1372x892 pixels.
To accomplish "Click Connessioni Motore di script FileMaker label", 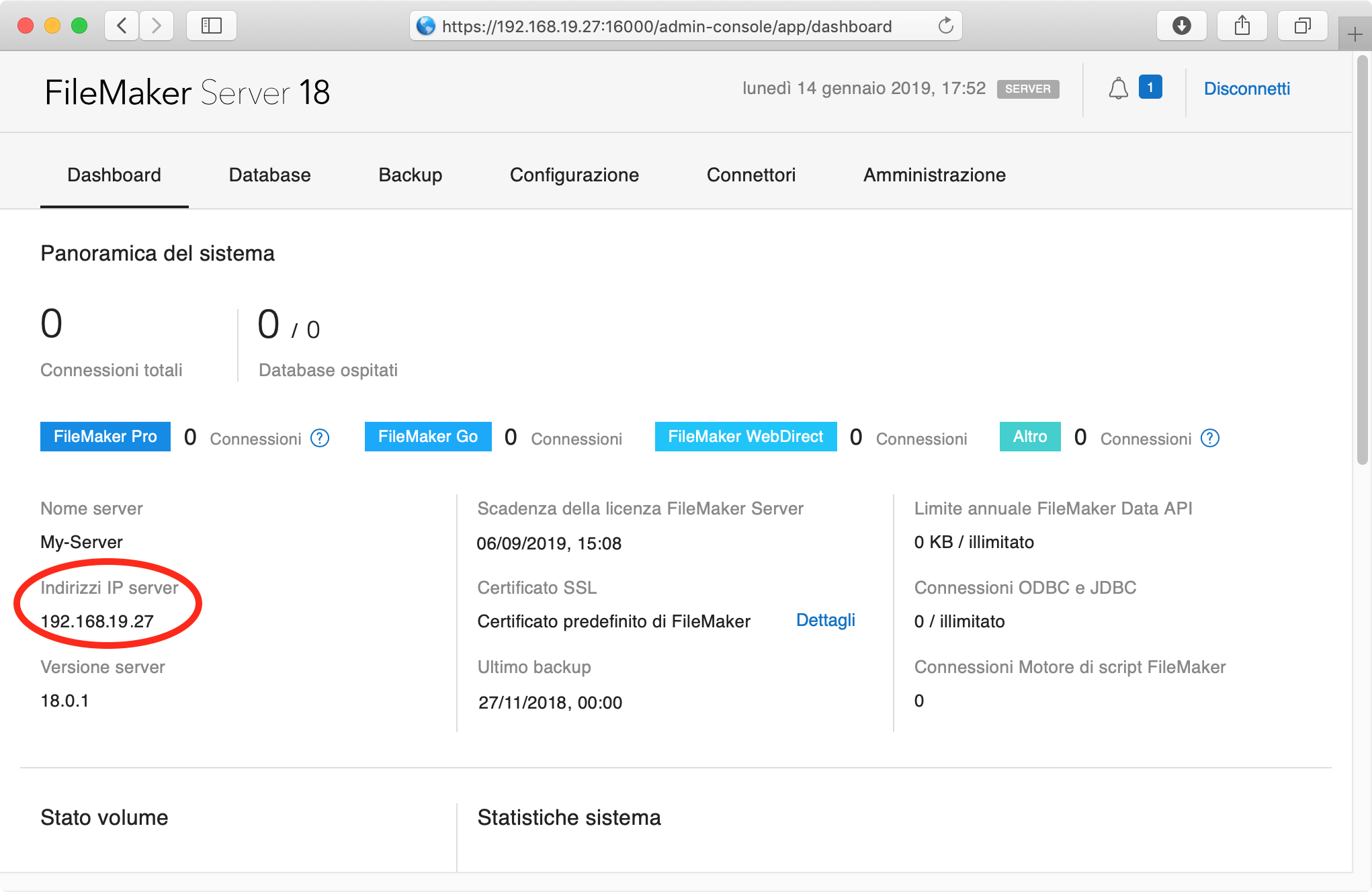I will (x=1070, y=667).
